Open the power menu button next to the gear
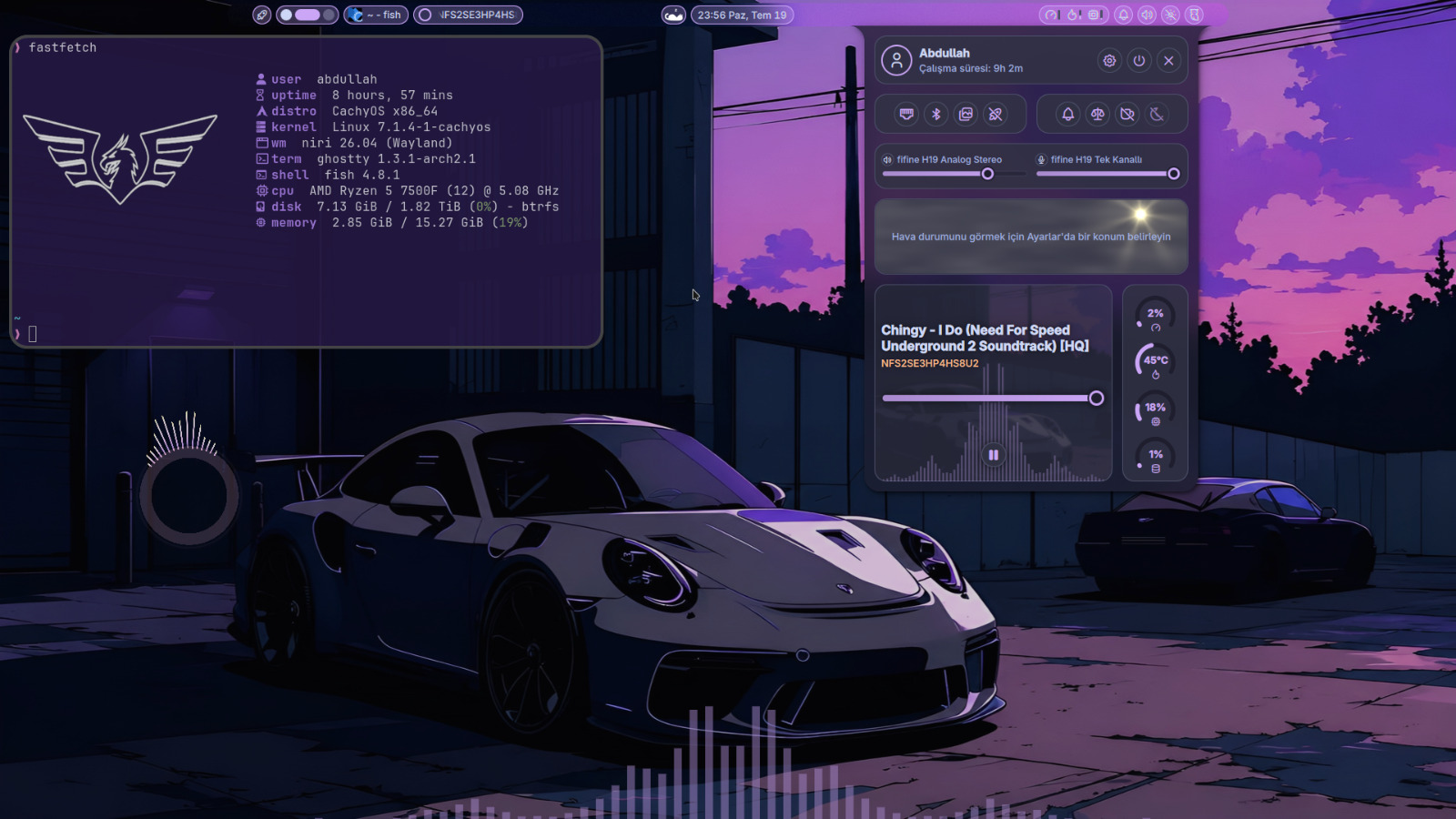This screenshot has height=819, width=1456. pyautogui.click(x=1139, y=61)
